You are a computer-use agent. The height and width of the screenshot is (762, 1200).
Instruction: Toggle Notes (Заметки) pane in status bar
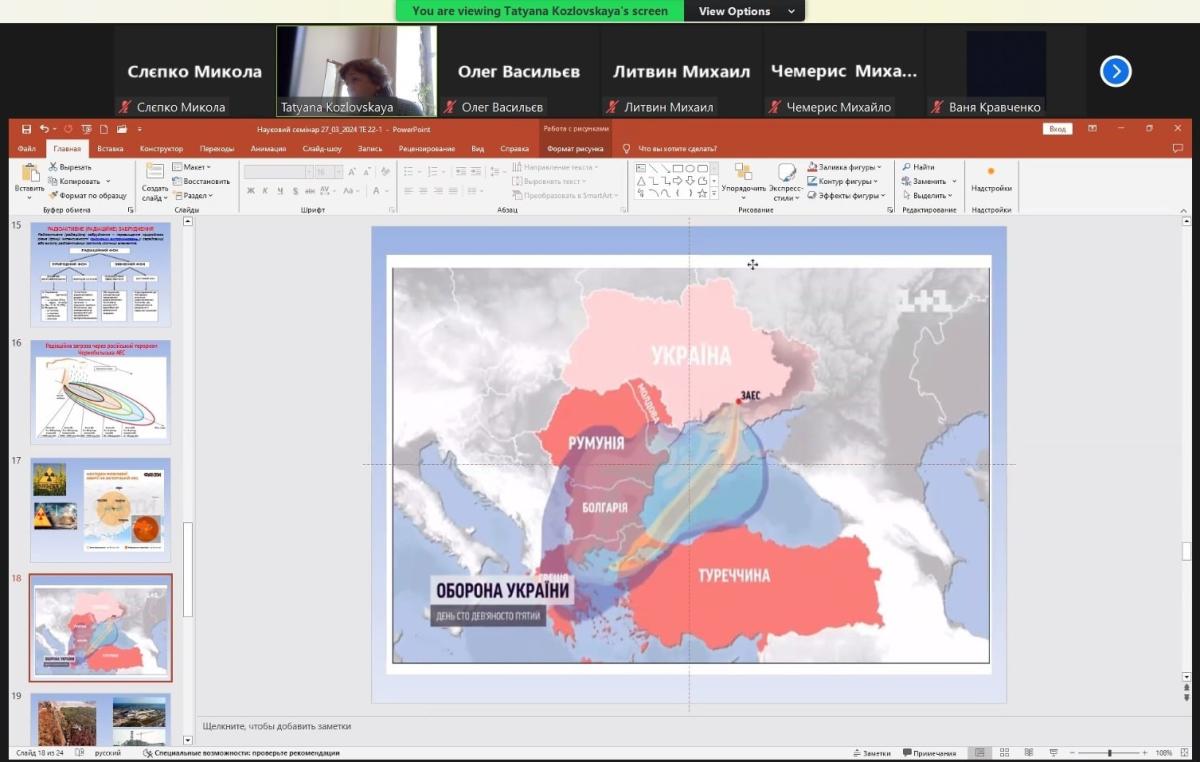coord(870,753)
